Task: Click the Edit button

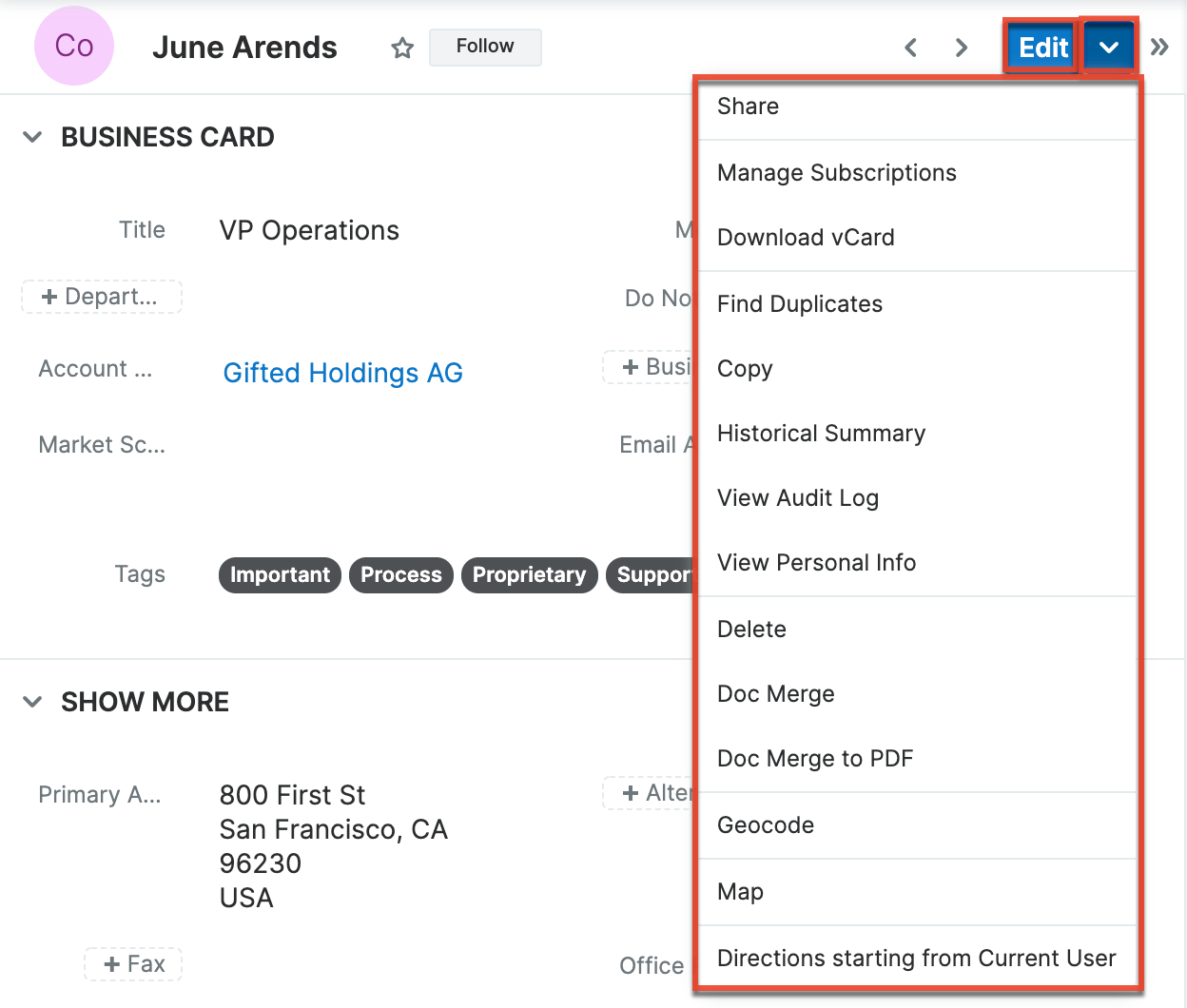Action: (x=1042, y=47)
